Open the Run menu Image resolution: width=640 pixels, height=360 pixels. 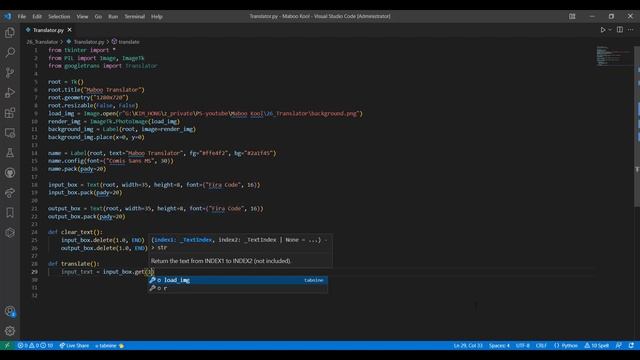(x=113, y=16)
